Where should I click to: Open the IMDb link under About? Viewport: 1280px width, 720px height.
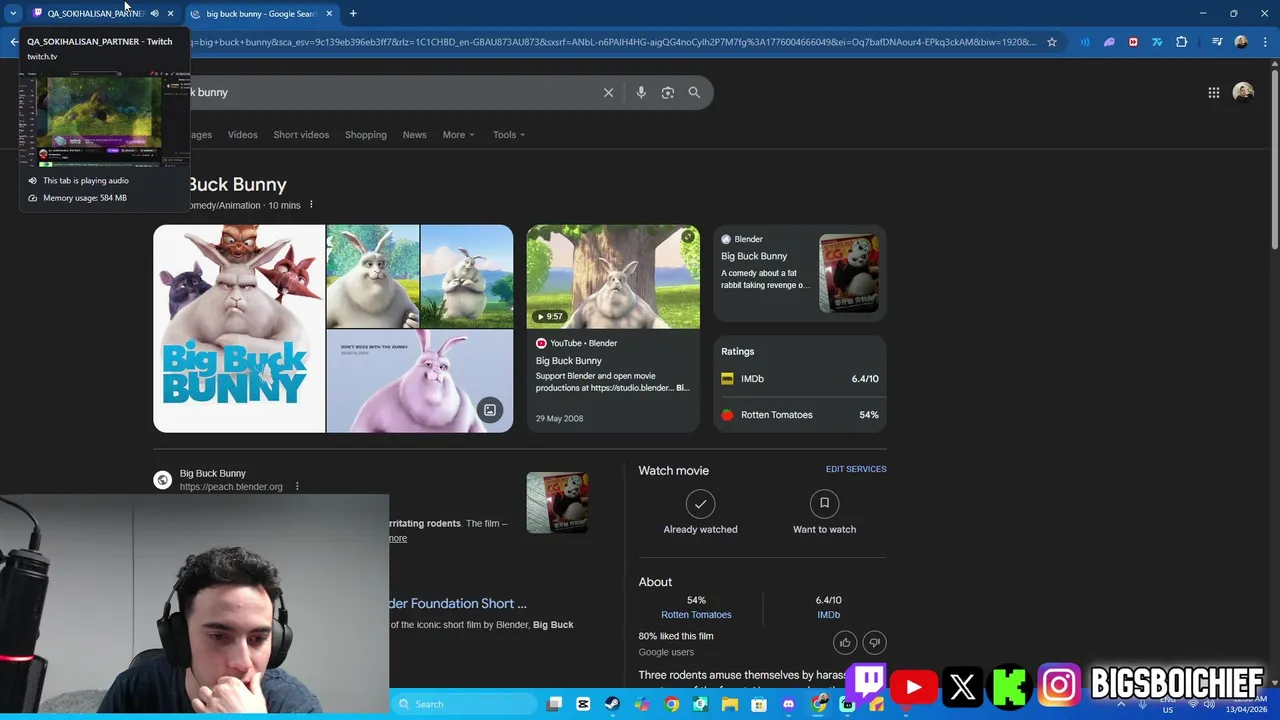click(x=828, y=615)
